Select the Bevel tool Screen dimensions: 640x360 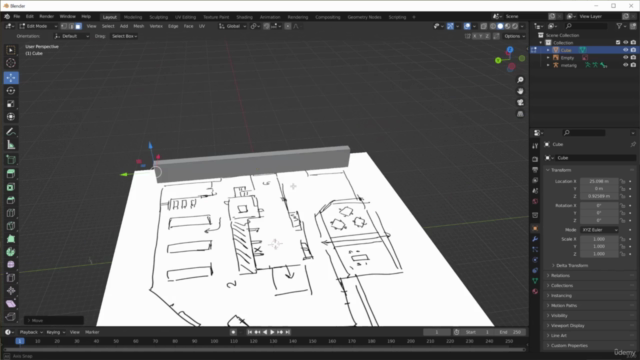coord(11,200)
